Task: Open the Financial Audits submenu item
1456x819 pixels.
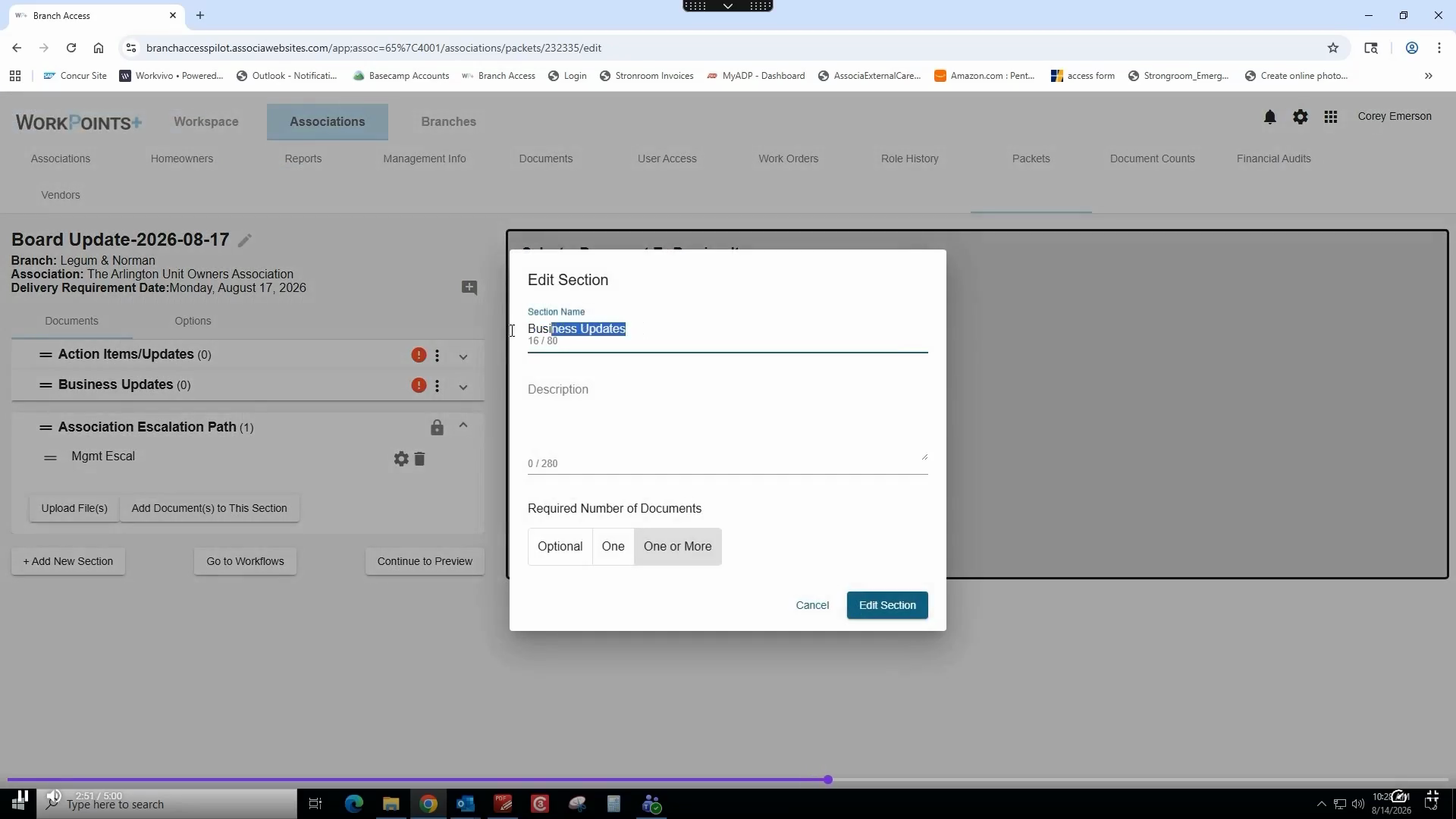Action: 1273,158
